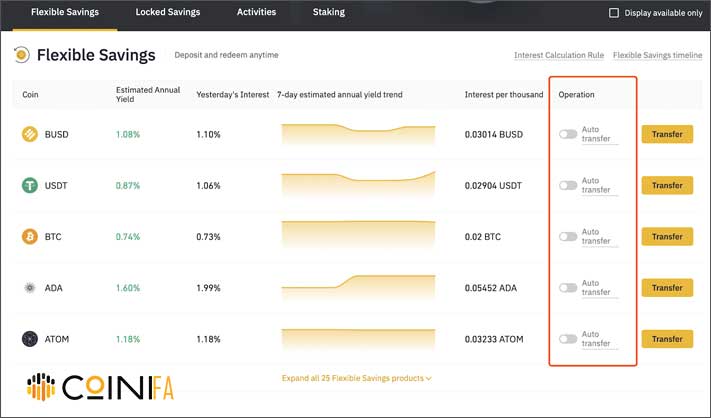711x418 pixels.
Task: Click Transfer button for BTC
Action: coord(667,237)
